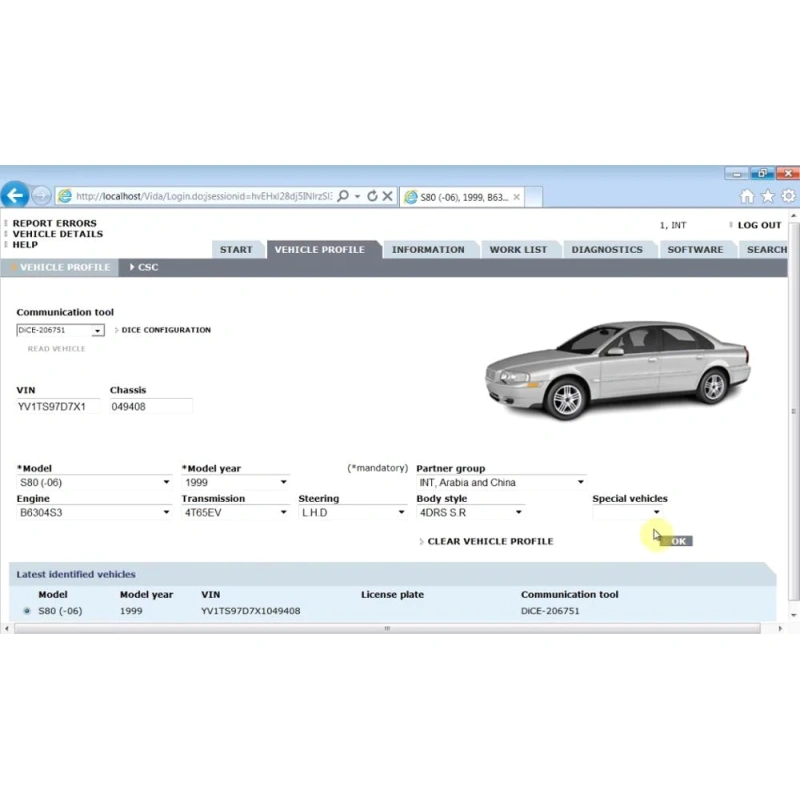Click the browser Back arrow button
The height and width of the screenshot is (800, 800).
pyautogui.click(x=15, y=195)
